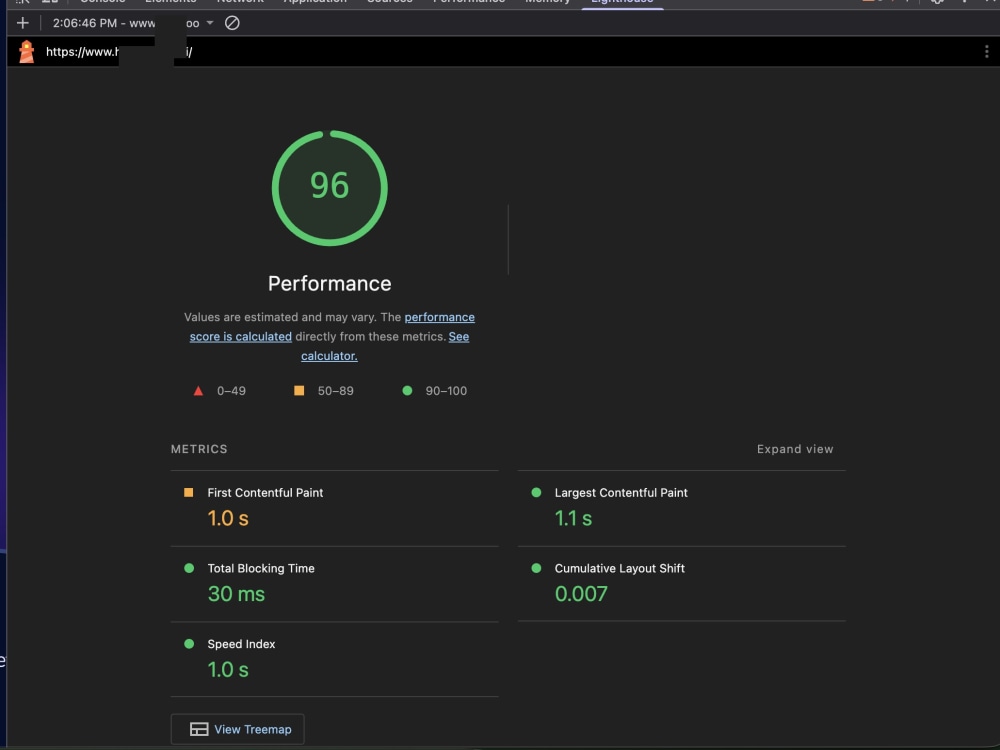Click the METRICS section heading

[x=199, y=449]
